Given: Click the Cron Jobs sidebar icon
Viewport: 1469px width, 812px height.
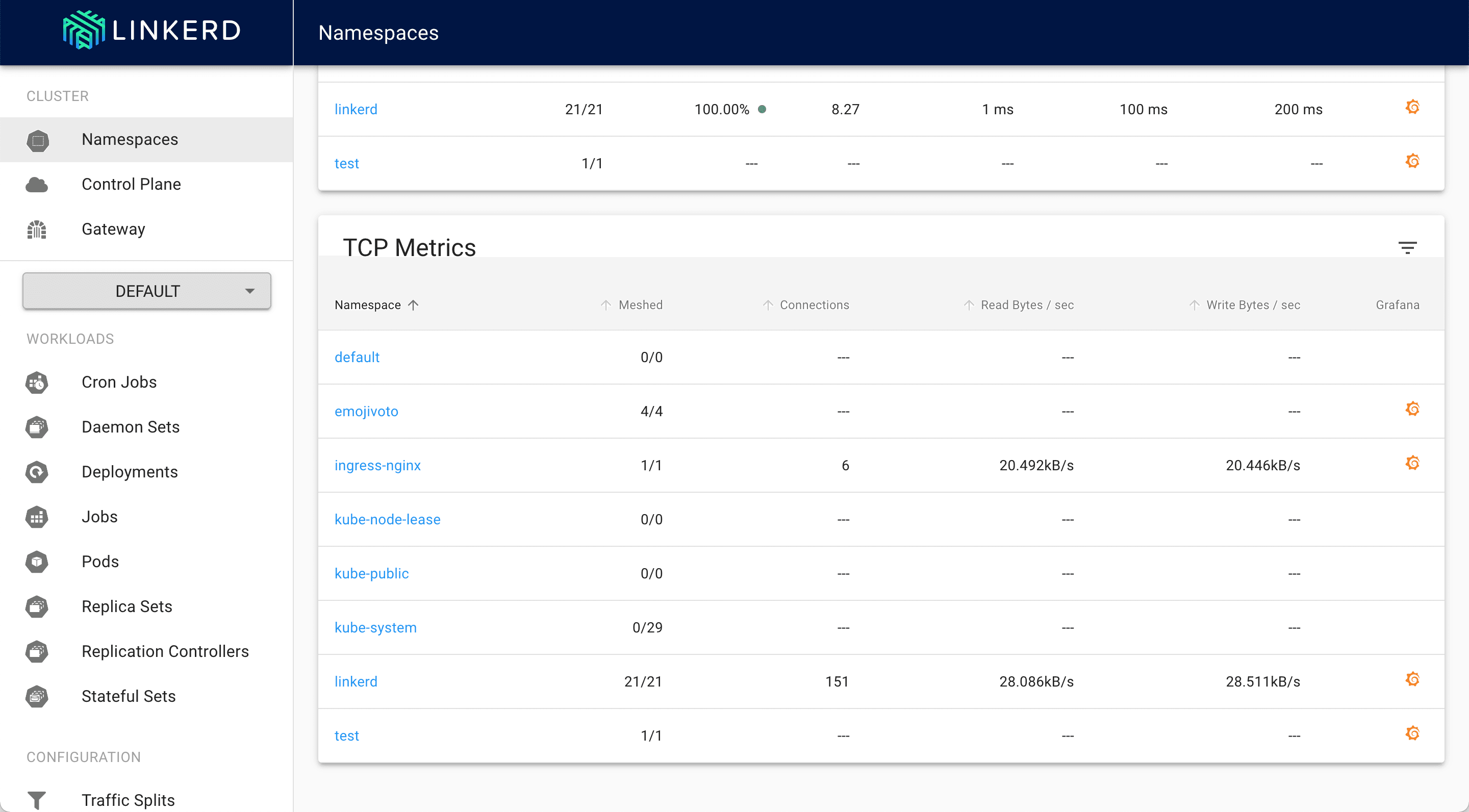Looking at the screenshot, I should coord(37,383).
